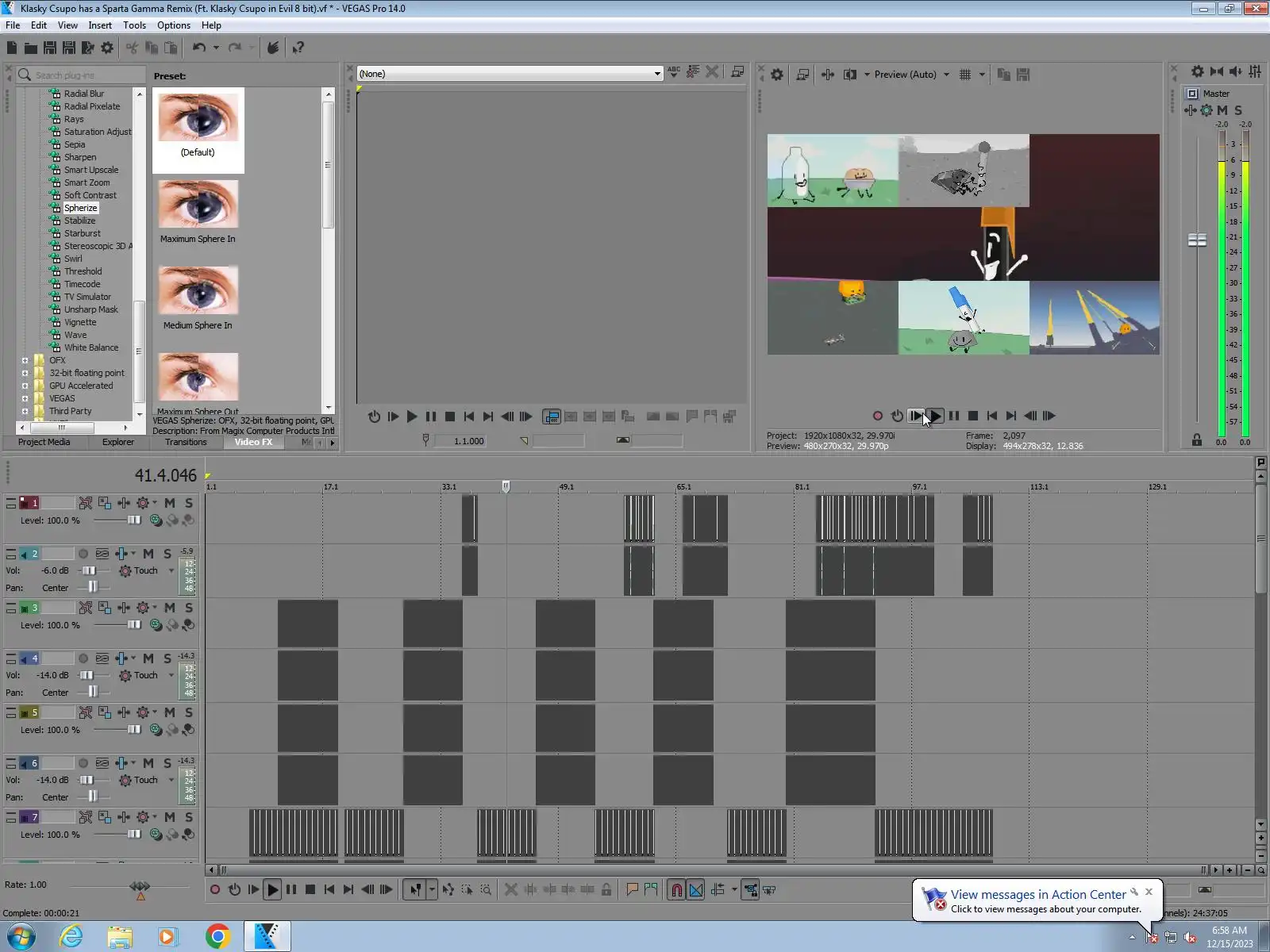Toggle preview on external monitor
Screen dimensions: 1270x952
pos(802,75)
